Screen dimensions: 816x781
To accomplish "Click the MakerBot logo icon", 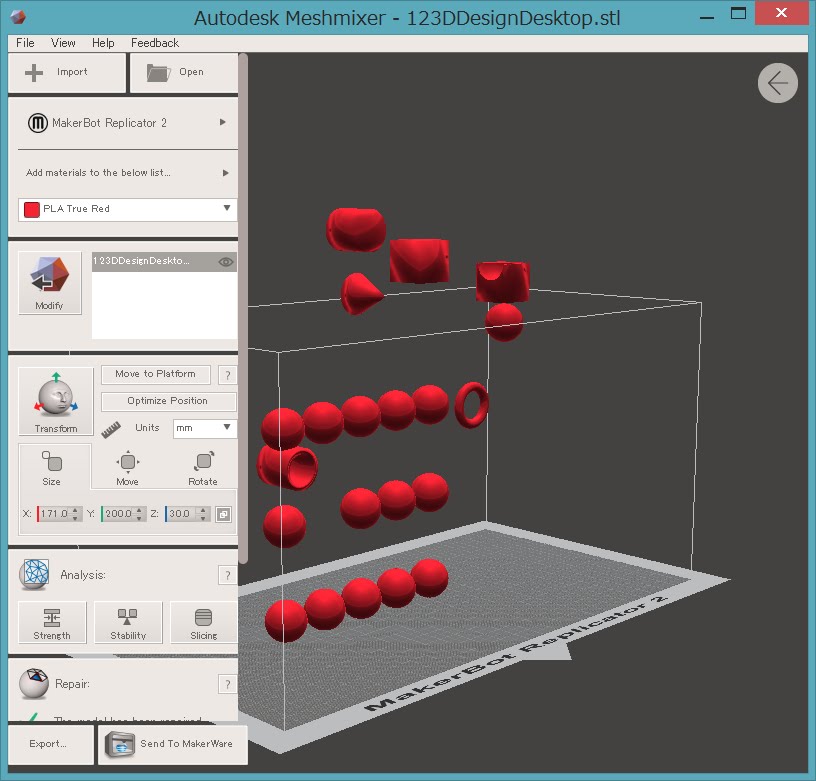I will click(x=37, y=123).
